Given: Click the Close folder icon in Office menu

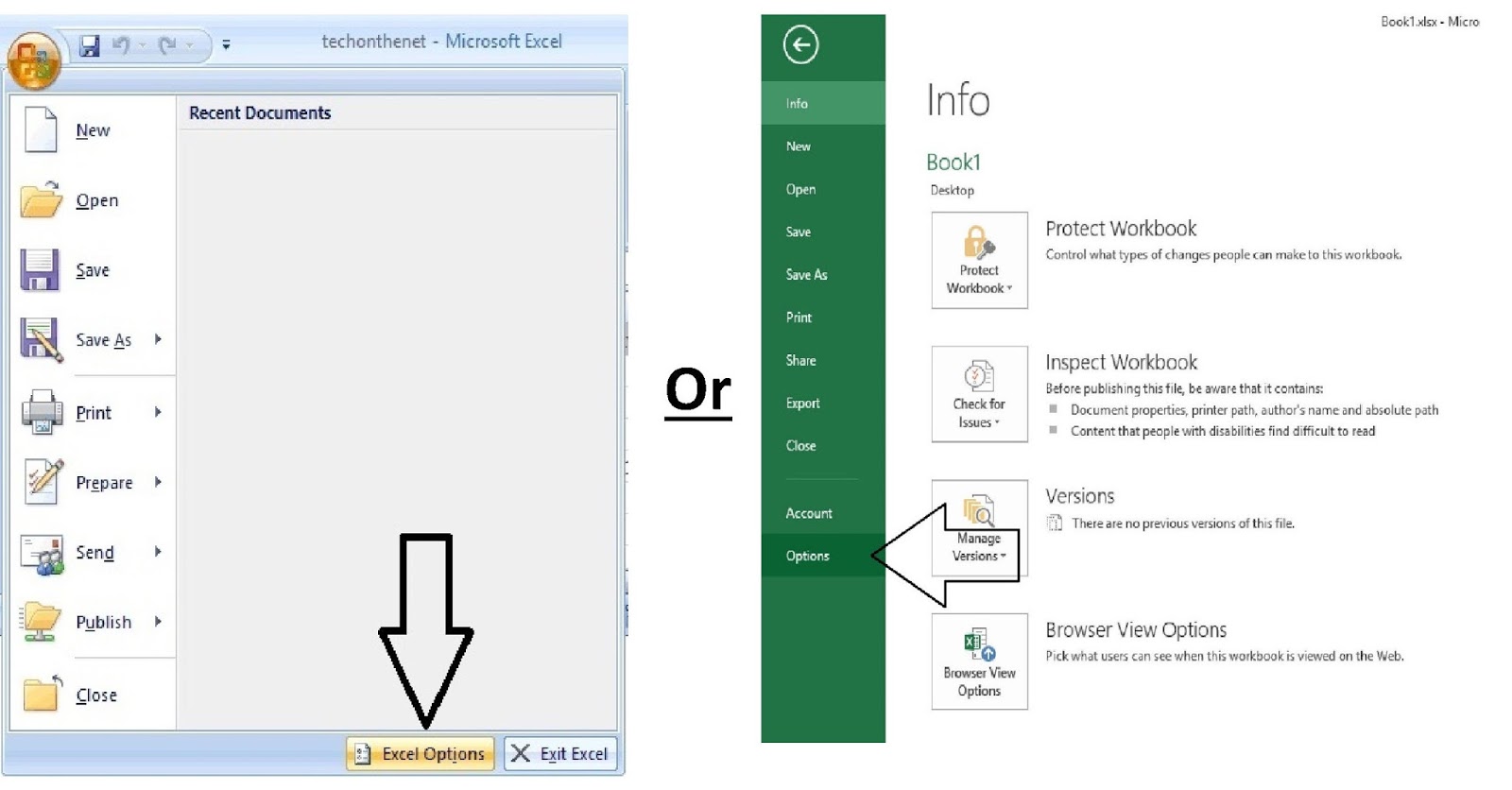Looking at the screenshot, I should 42,694.
